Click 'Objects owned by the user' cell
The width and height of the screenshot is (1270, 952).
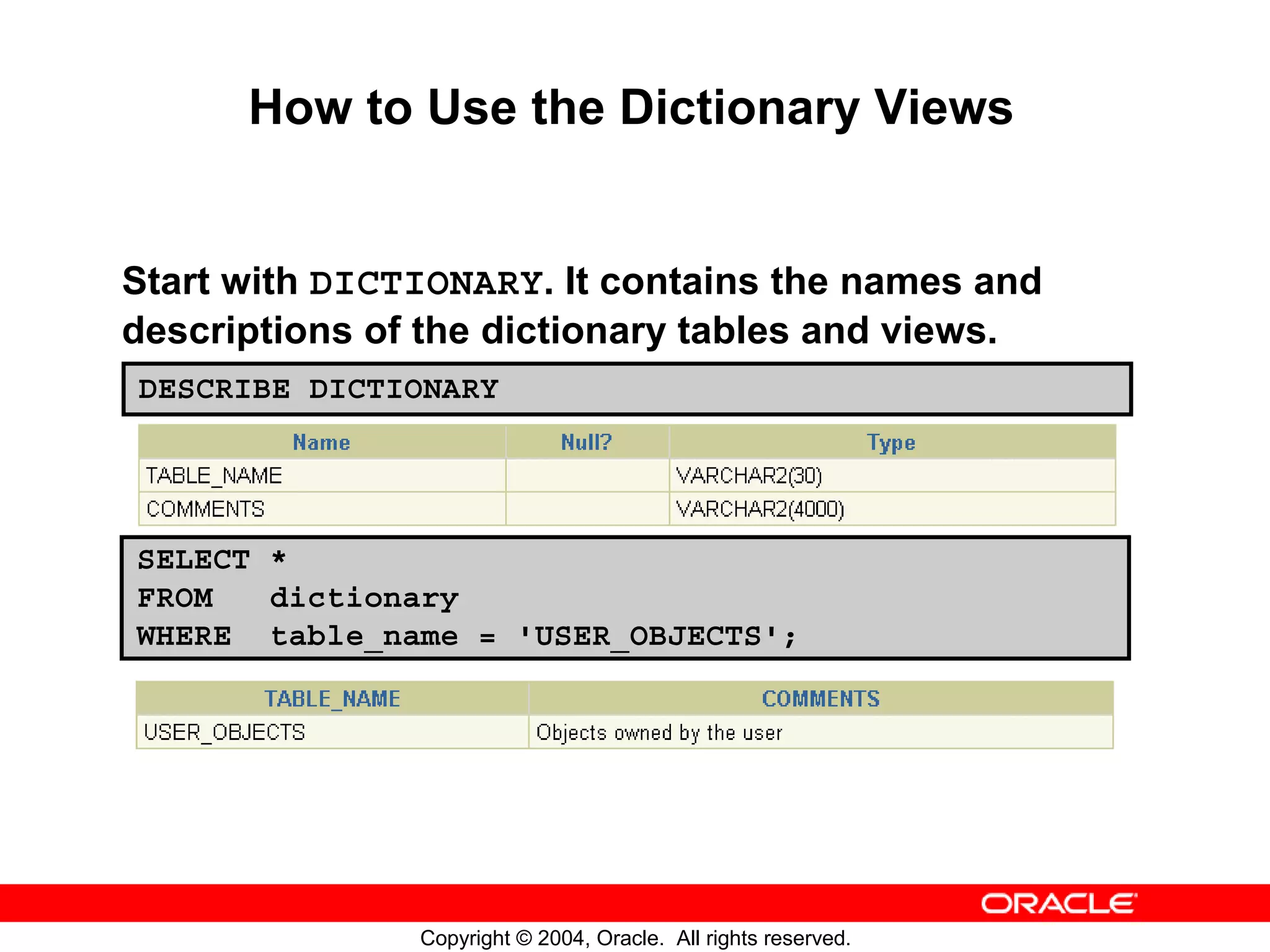659,733
